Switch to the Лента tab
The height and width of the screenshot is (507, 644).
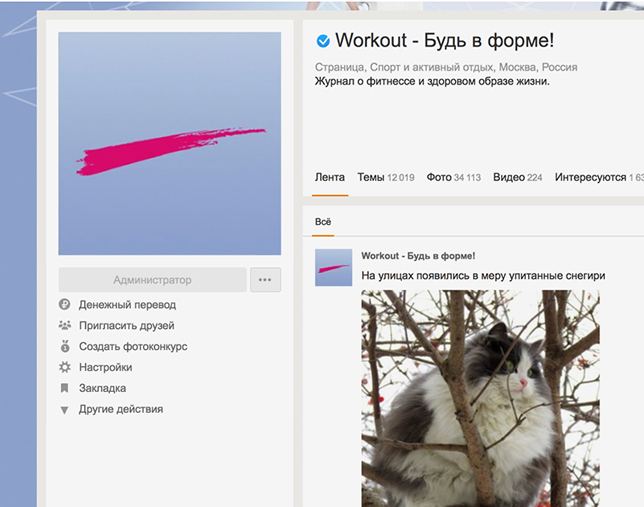pos(330,177)
